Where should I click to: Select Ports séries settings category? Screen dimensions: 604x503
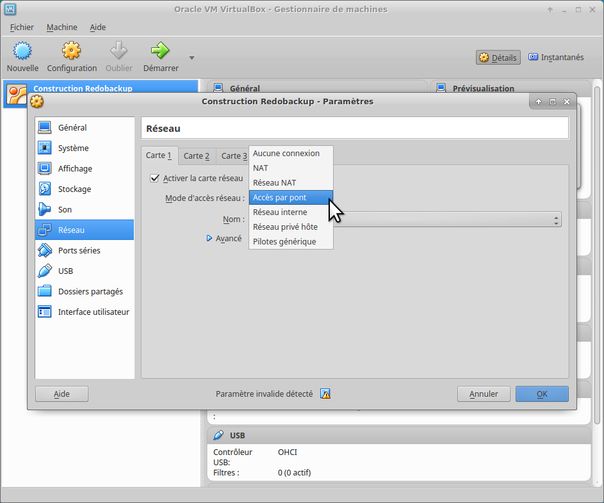84,250
